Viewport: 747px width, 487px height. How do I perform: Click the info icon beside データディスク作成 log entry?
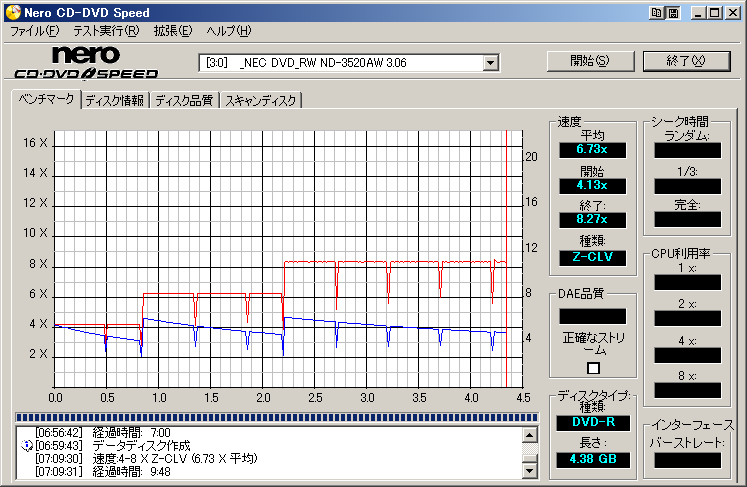click(x=27, y=445)
